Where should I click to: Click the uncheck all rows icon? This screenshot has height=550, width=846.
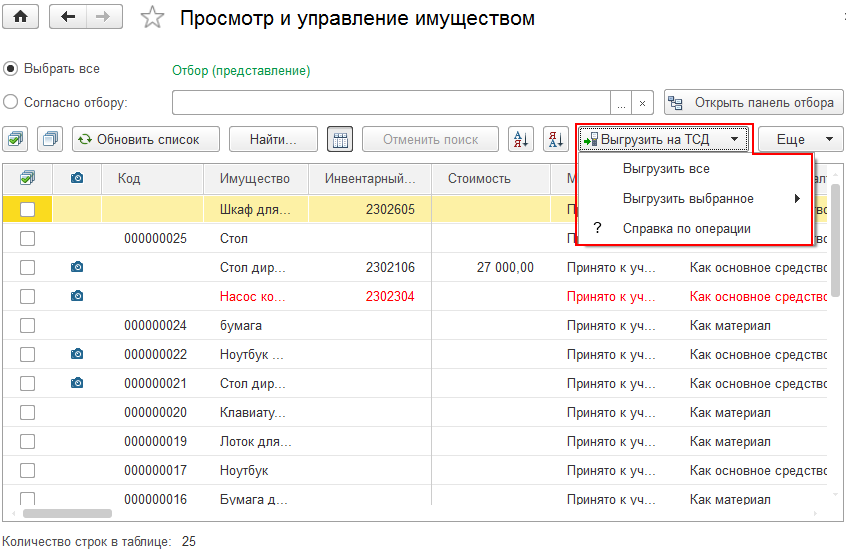coord(51,140)
